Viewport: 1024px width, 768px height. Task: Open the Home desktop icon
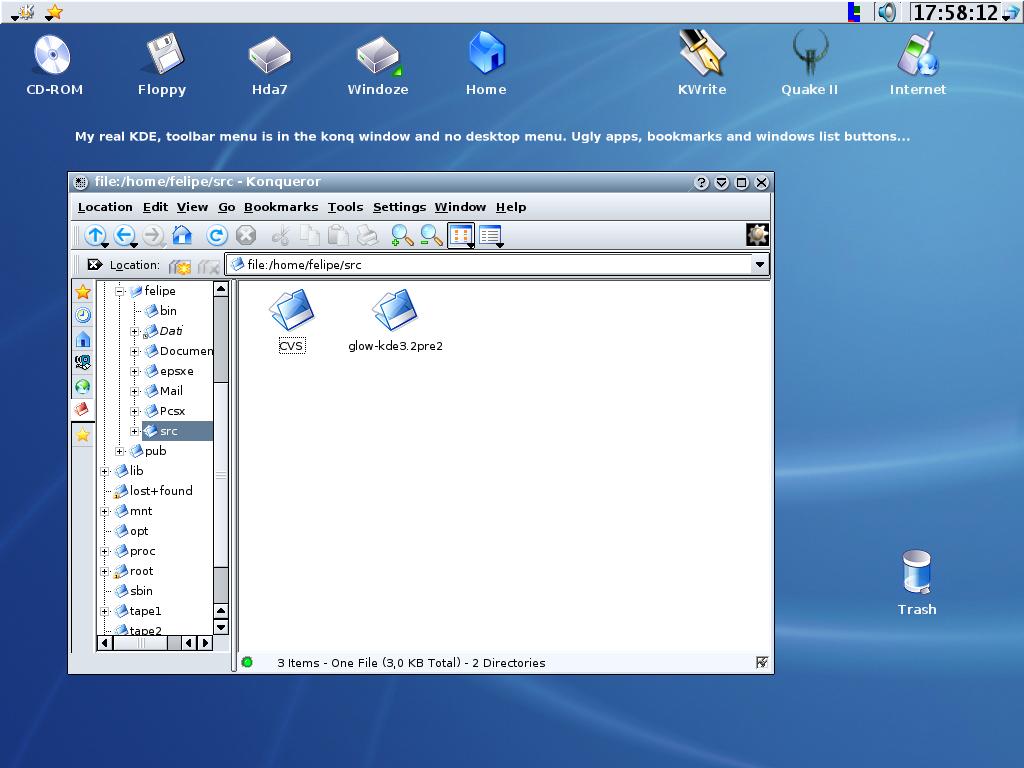(486, 64)
